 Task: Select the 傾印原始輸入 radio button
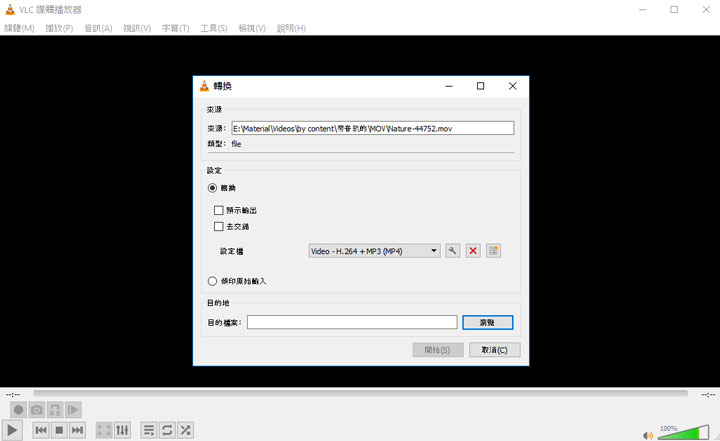(x=212, y=281)
